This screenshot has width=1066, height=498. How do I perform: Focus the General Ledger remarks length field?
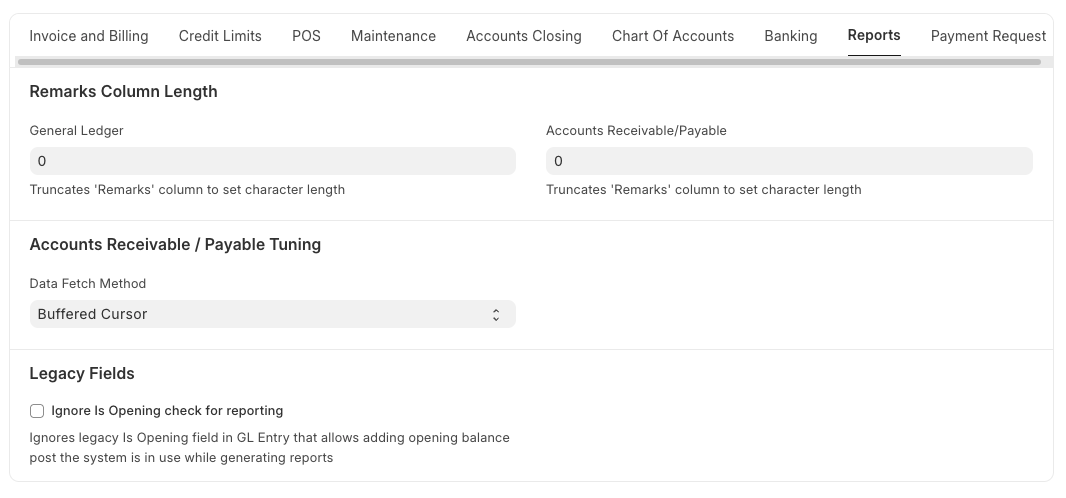272,161
